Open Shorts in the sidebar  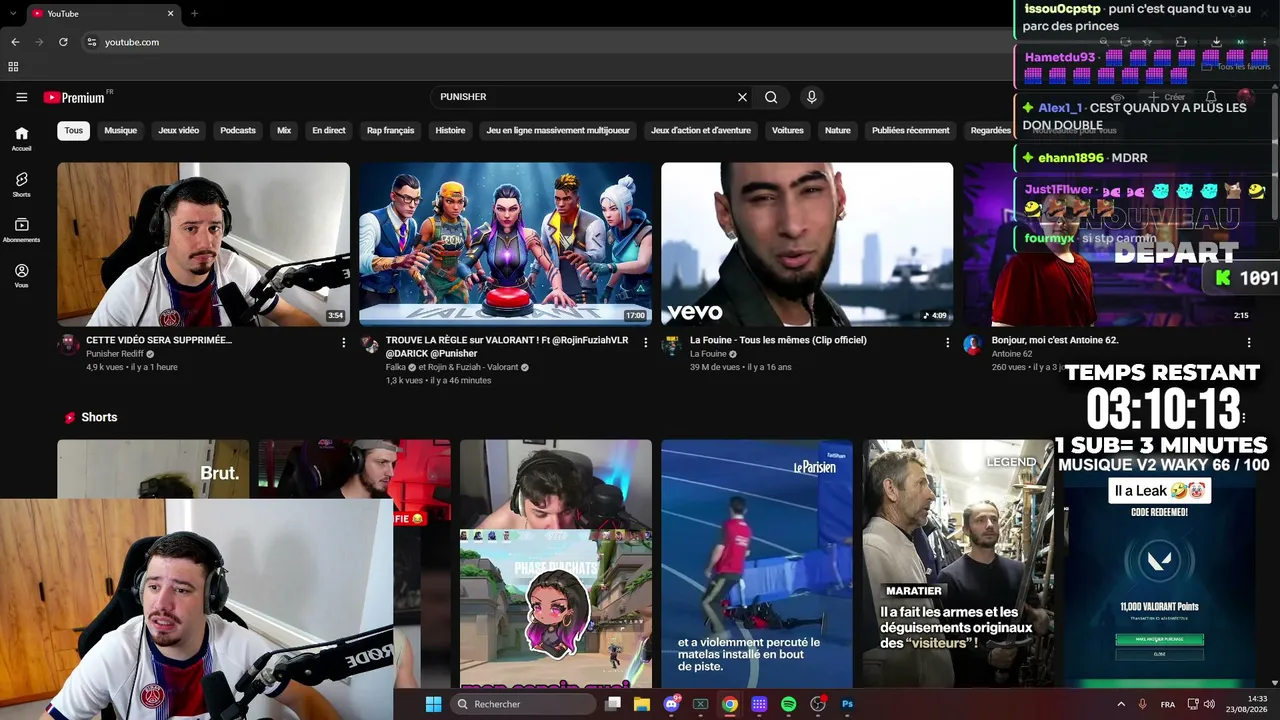(21, 184)
